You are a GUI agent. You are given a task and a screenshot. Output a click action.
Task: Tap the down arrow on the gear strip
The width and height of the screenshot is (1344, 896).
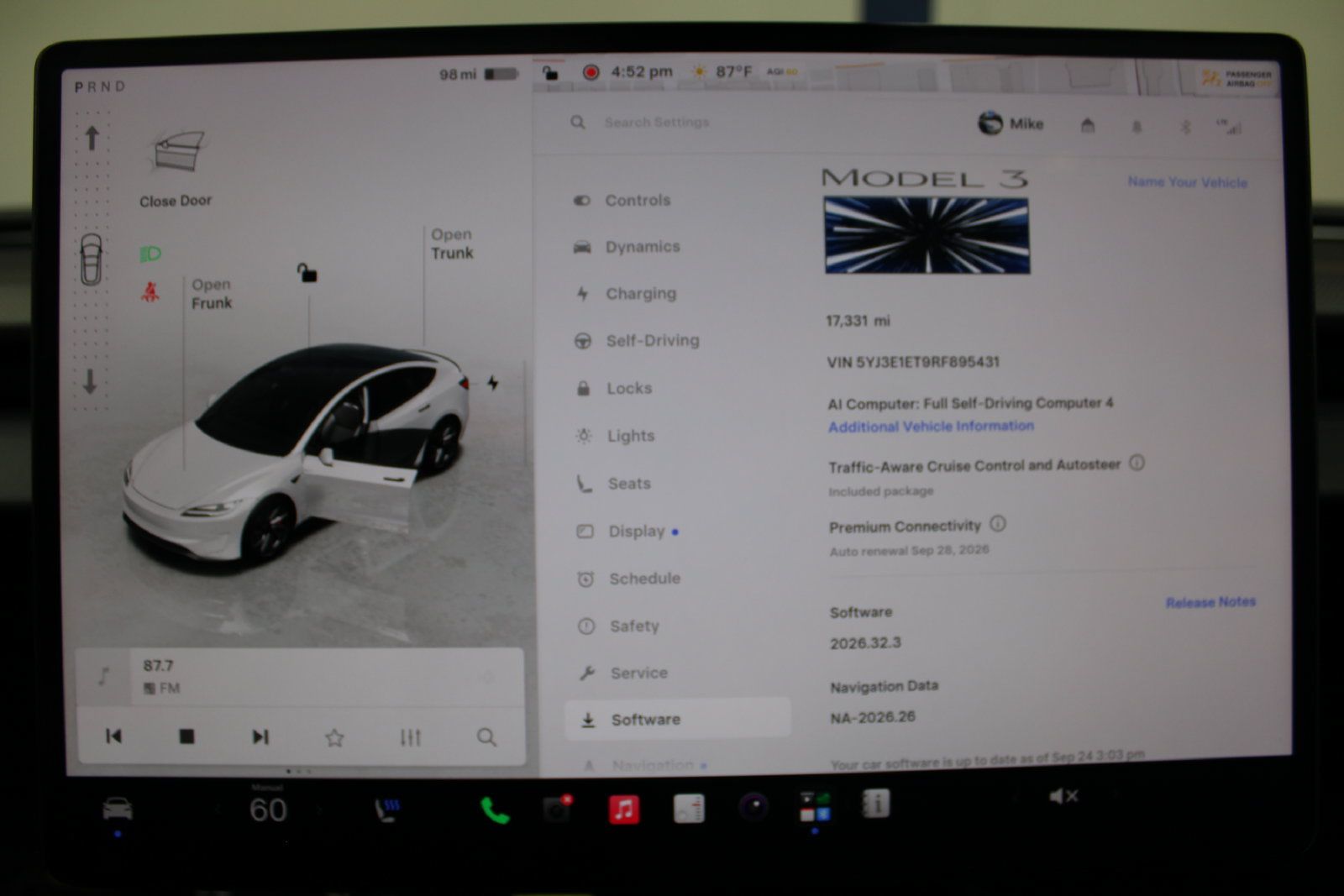tap(90, 382)
